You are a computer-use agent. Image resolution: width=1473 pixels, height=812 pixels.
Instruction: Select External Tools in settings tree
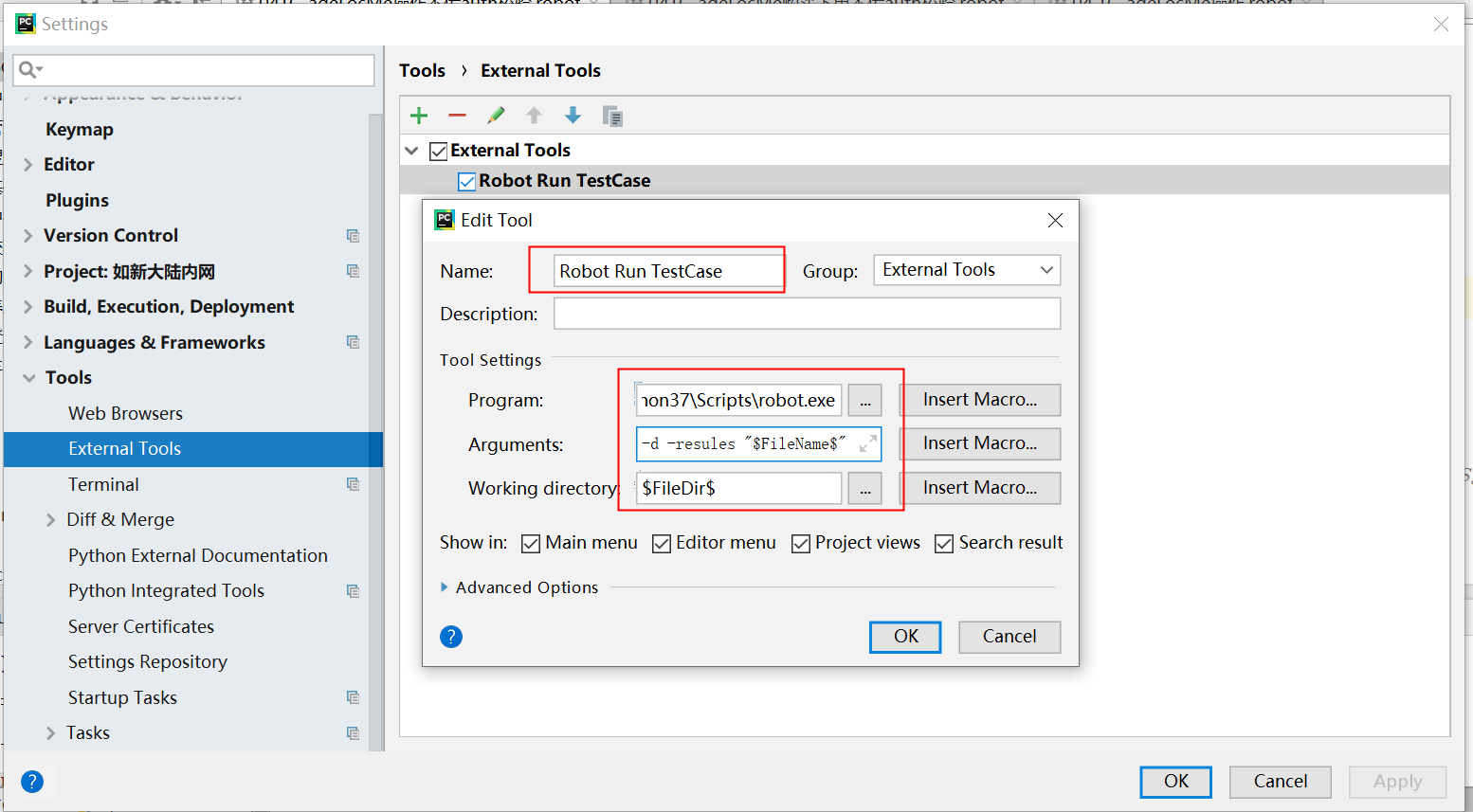tap(193, 449)
